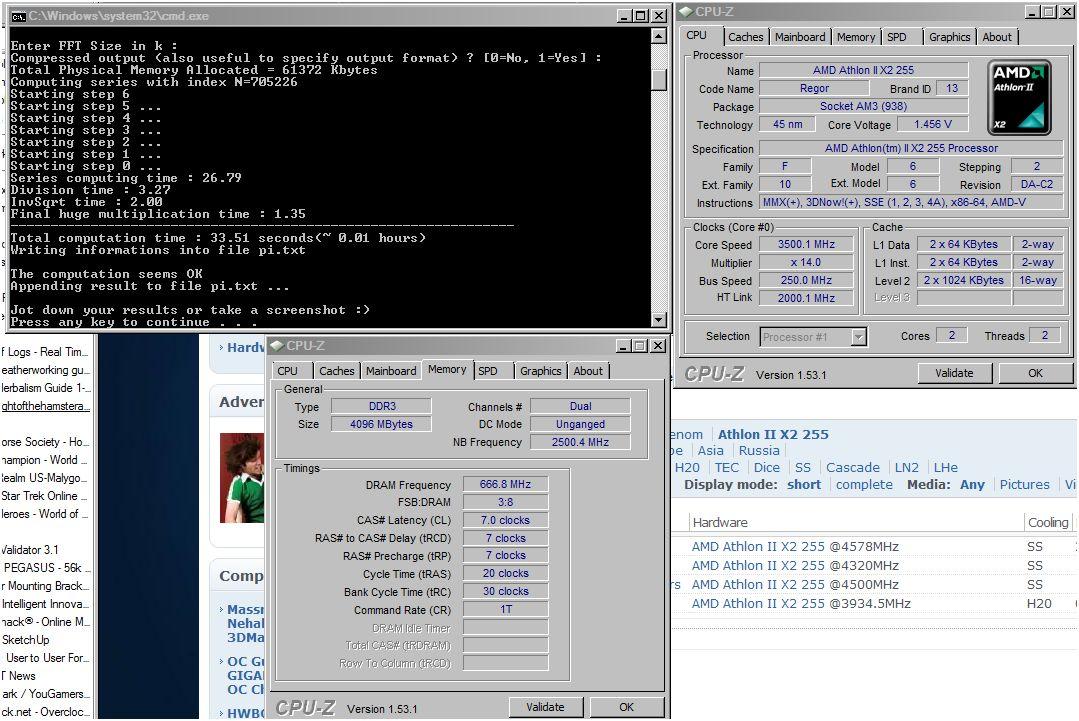Open Mainboard tab in upper CPU-Z
Viewport: 1079px width, 721px height.
coord(800,37)
